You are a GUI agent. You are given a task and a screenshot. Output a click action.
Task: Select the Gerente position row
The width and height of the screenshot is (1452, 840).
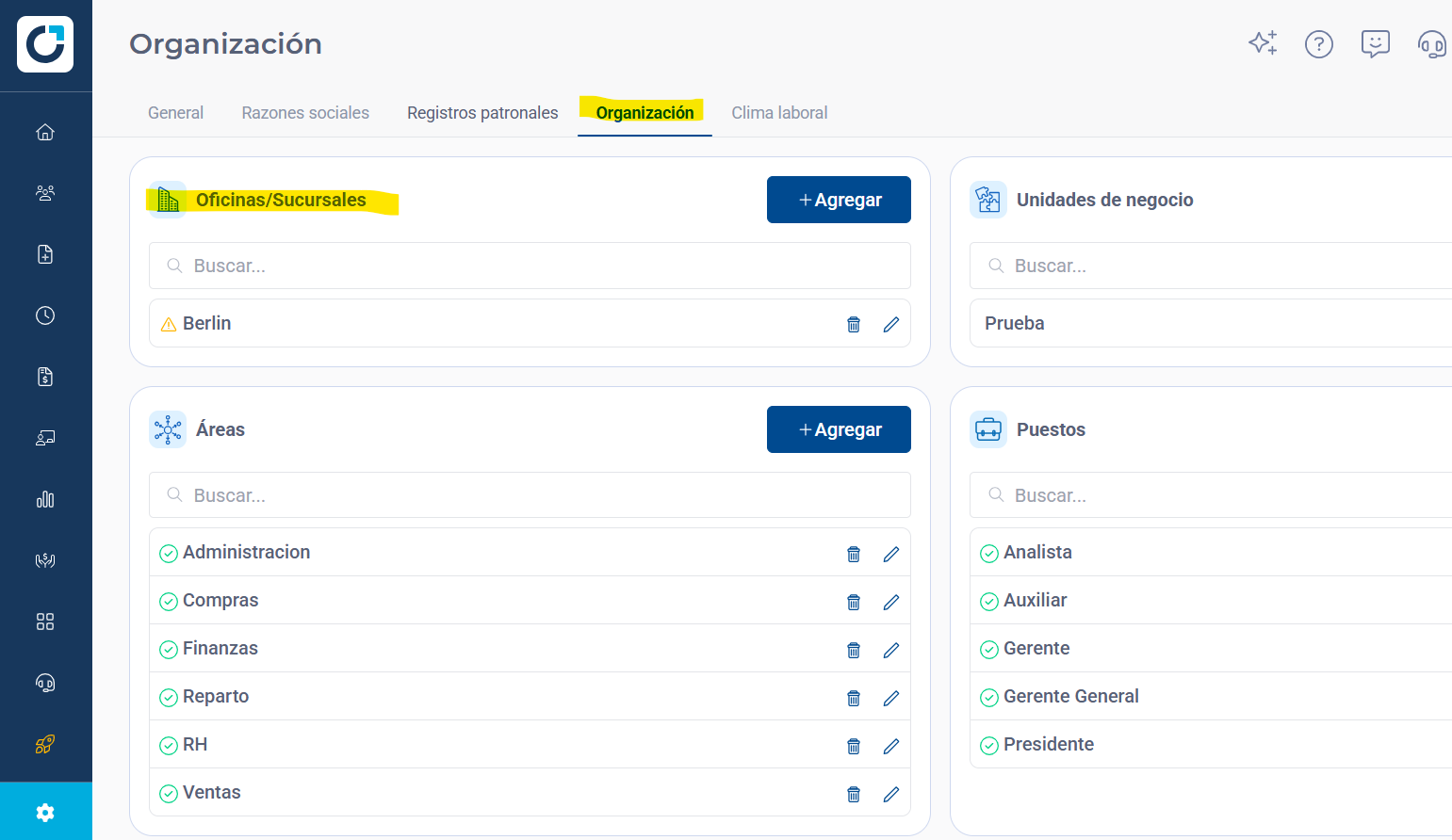1211,648
